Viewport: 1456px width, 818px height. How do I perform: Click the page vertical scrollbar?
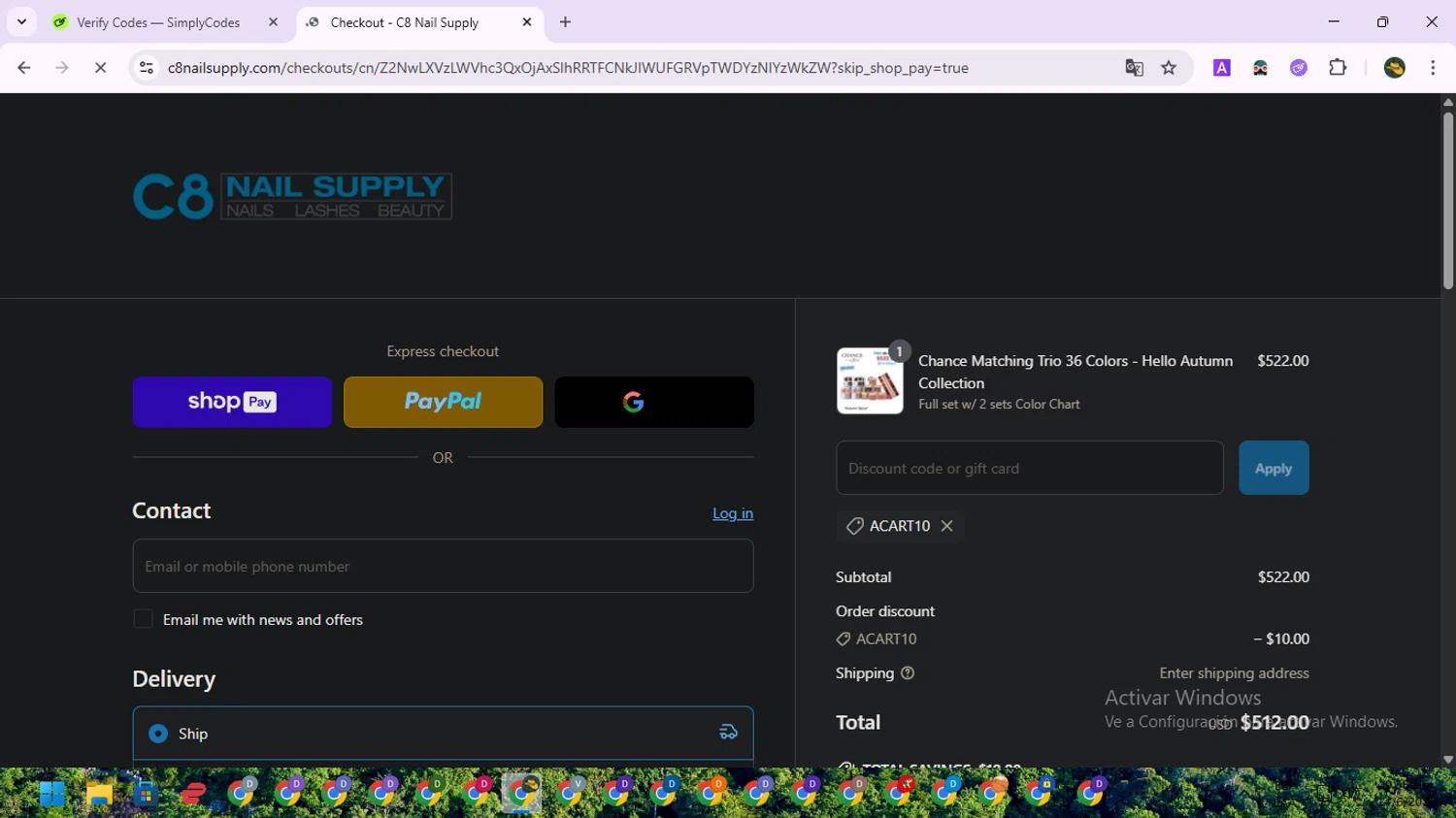click(1448, 199)
